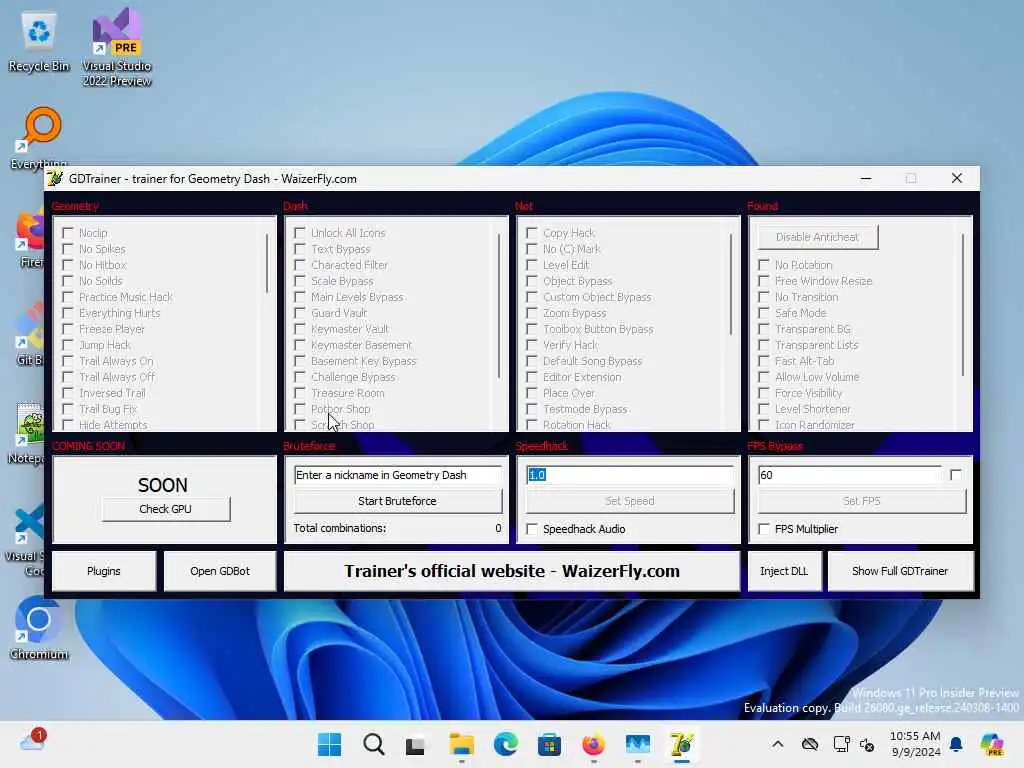Open the Plugins button
The image size is (1024, 768).
104,571
